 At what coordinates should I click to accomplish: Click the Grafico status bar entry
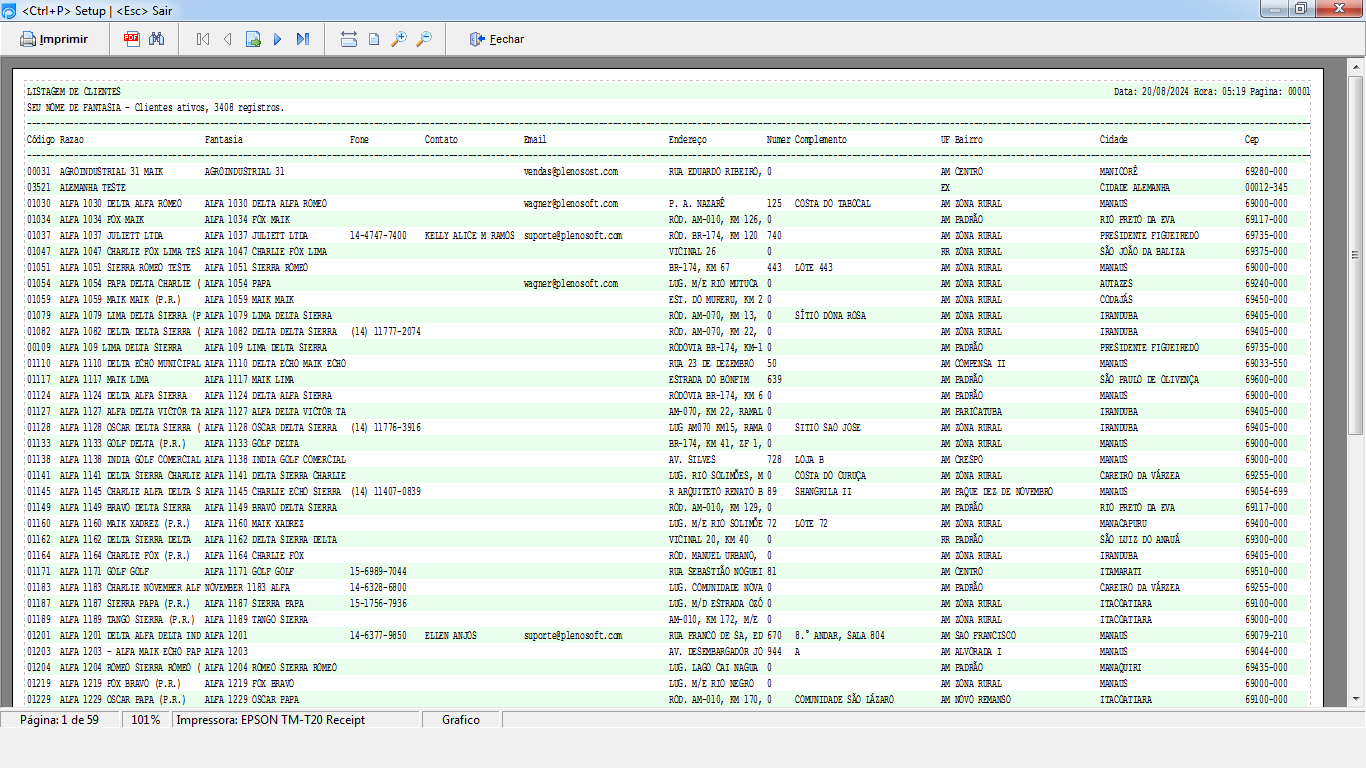click(x=461, y=720)
